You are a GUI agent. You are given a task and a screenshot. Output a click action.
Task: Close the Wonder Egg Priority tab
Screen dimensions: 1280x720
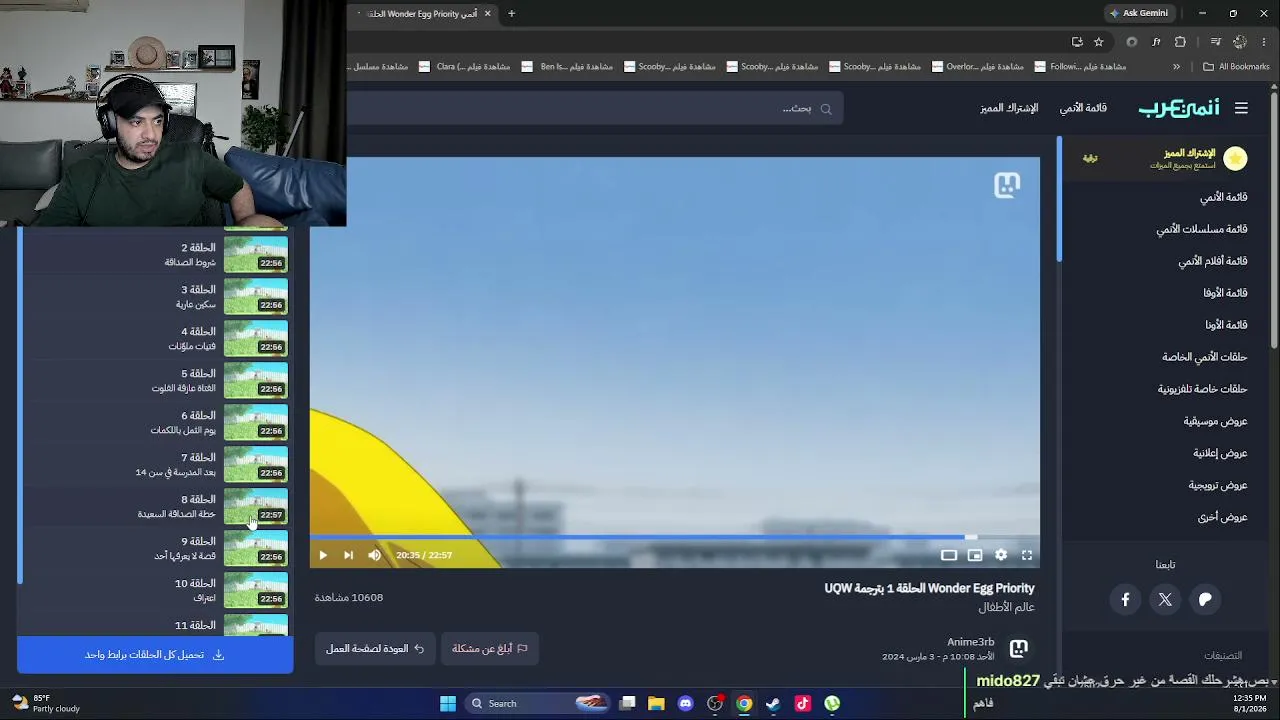click(487, 13)
